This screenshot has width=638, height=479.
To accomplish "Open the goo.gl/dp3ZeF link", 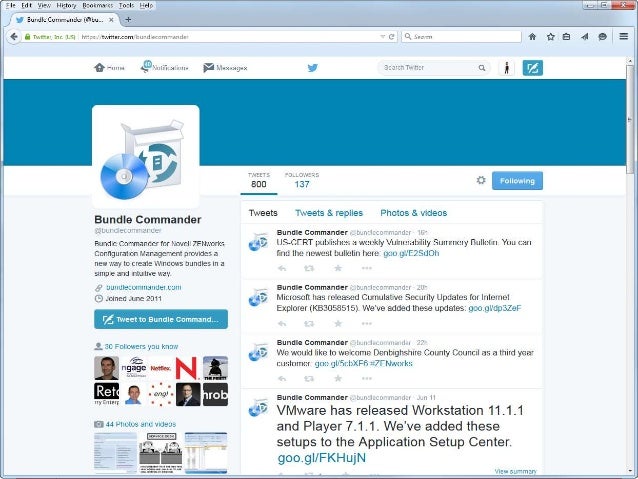I will pyautogui.click(x=494, y=308).
